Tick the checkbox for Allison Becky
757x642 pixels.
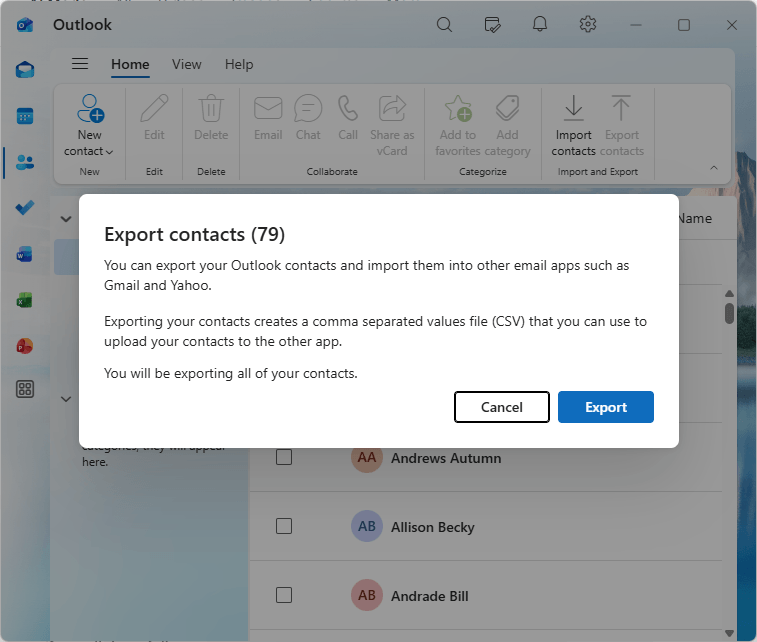284,526
